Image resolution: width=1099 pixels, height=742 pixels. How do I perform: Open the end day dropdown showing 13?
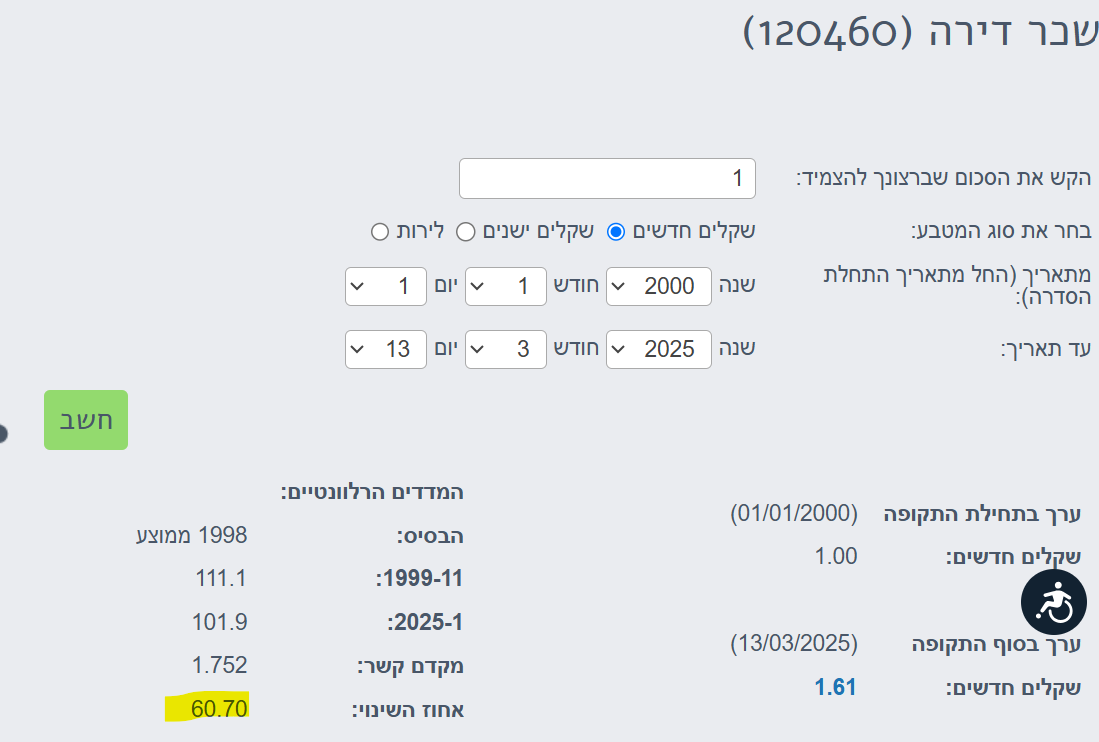coord(386,349)
